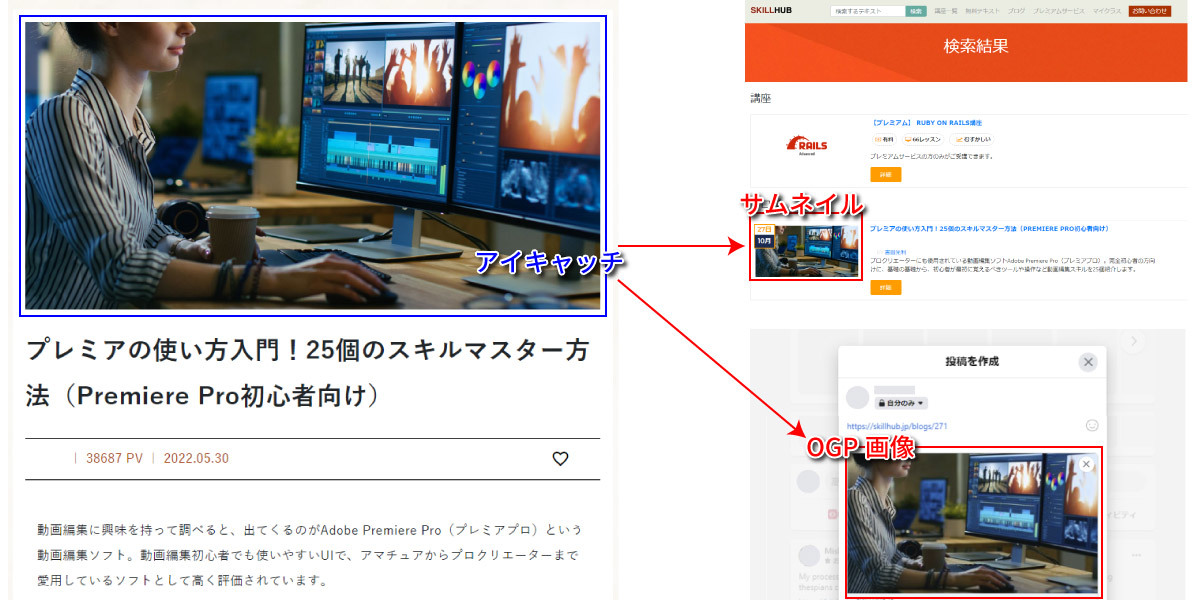This screenshot has width=1200, height=600.
Task: Click the 詳細 button under the Rails course
Action: [886, 174]
